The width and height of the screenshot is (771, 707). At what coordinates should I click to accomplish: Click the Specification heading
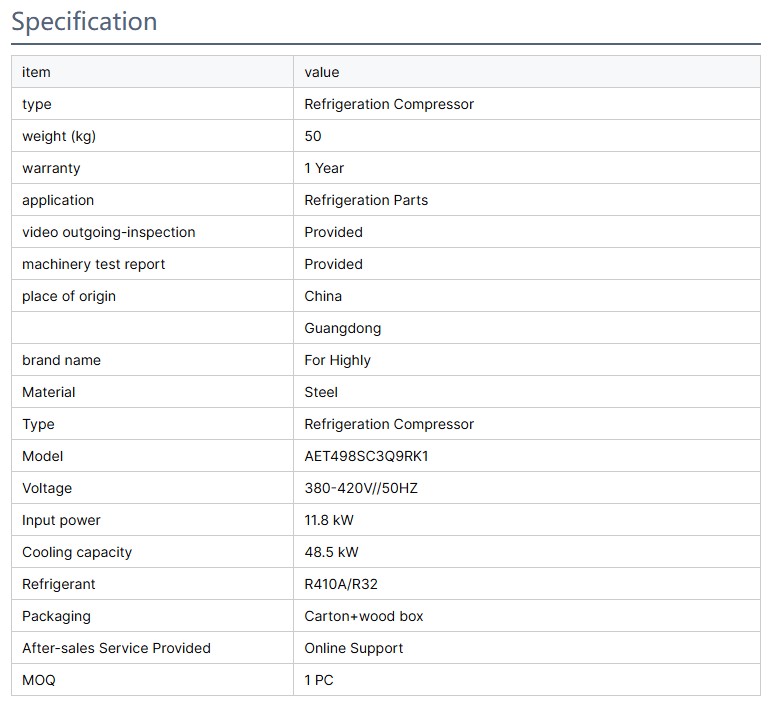84,21
